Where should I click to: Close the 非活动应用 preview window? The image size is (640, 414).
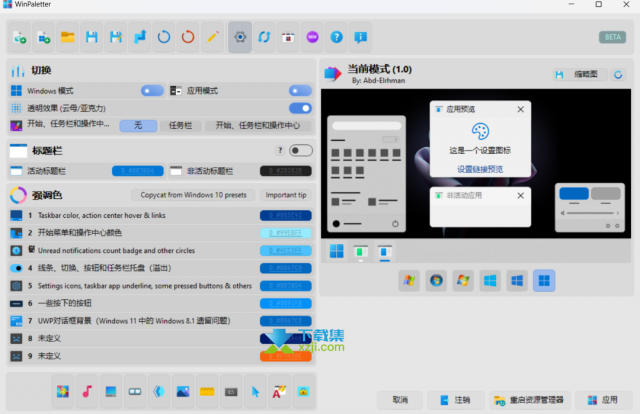pos(520,196)
